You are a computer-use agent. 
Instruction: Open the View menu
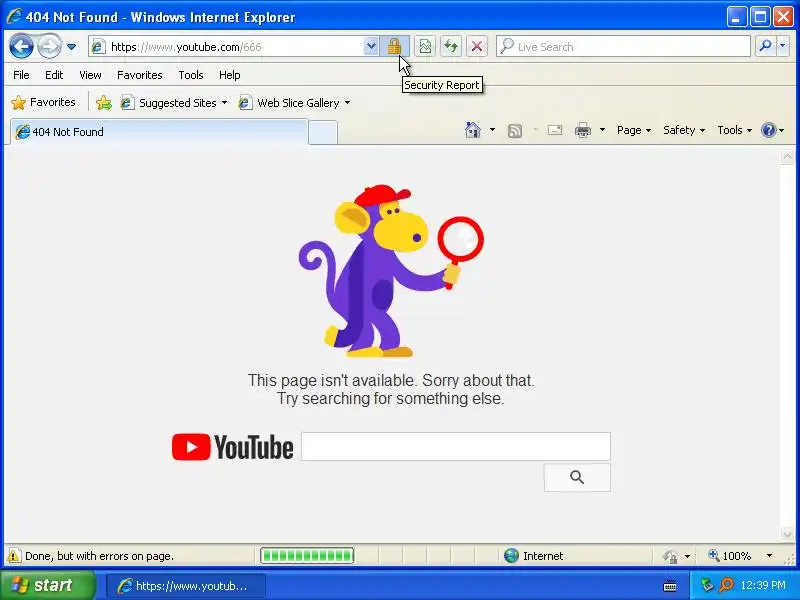click(x=90, y=75)
